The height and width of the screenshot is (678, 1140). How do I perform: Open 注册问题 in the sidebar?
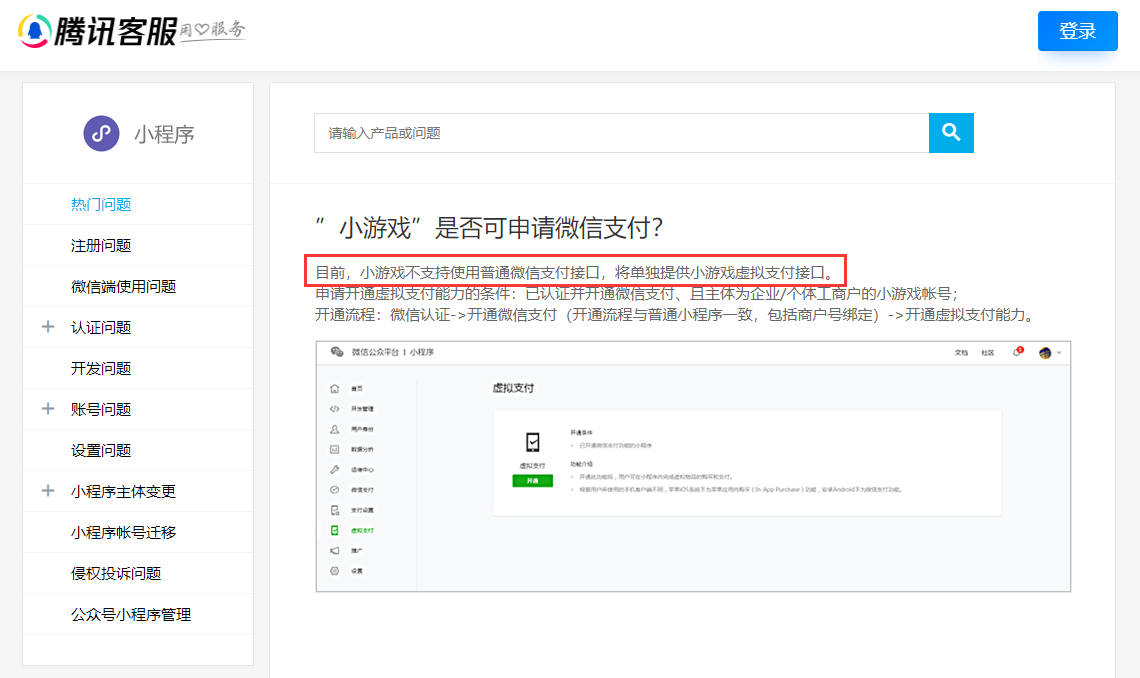(101, 246)
